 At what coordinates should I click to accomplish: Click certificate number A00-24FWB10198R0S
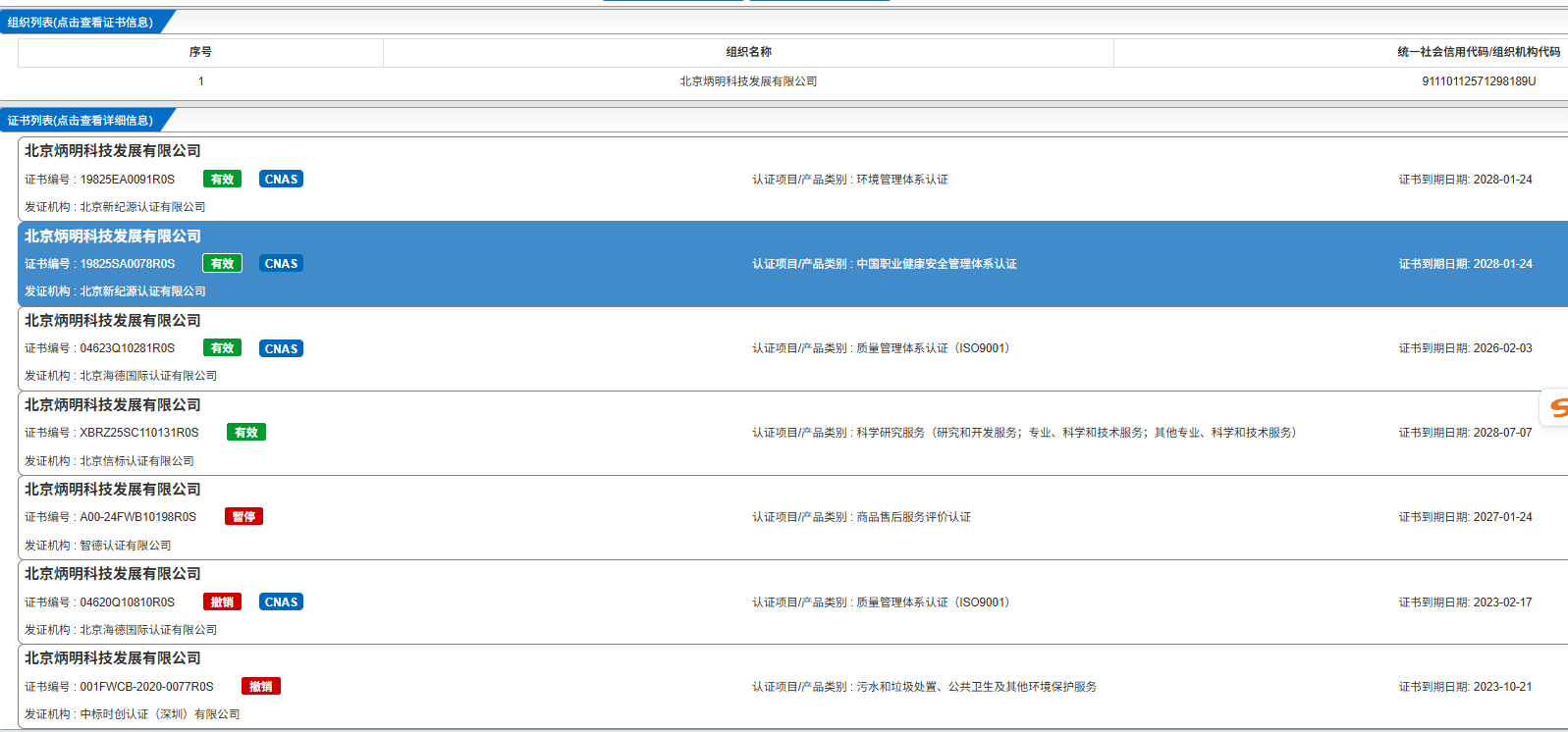coord(138,517)
